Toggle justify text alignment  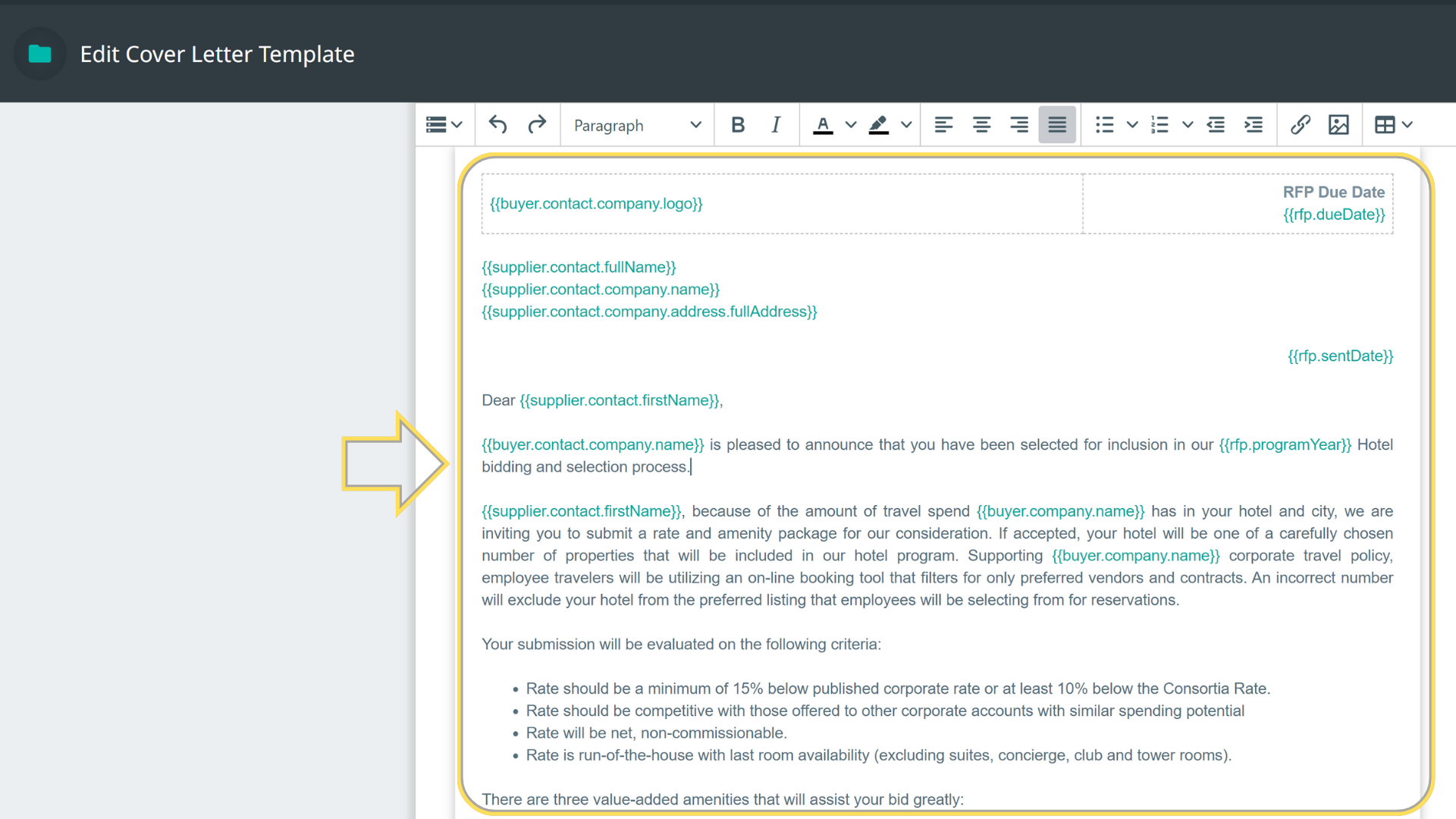[x=1056, y=125]
